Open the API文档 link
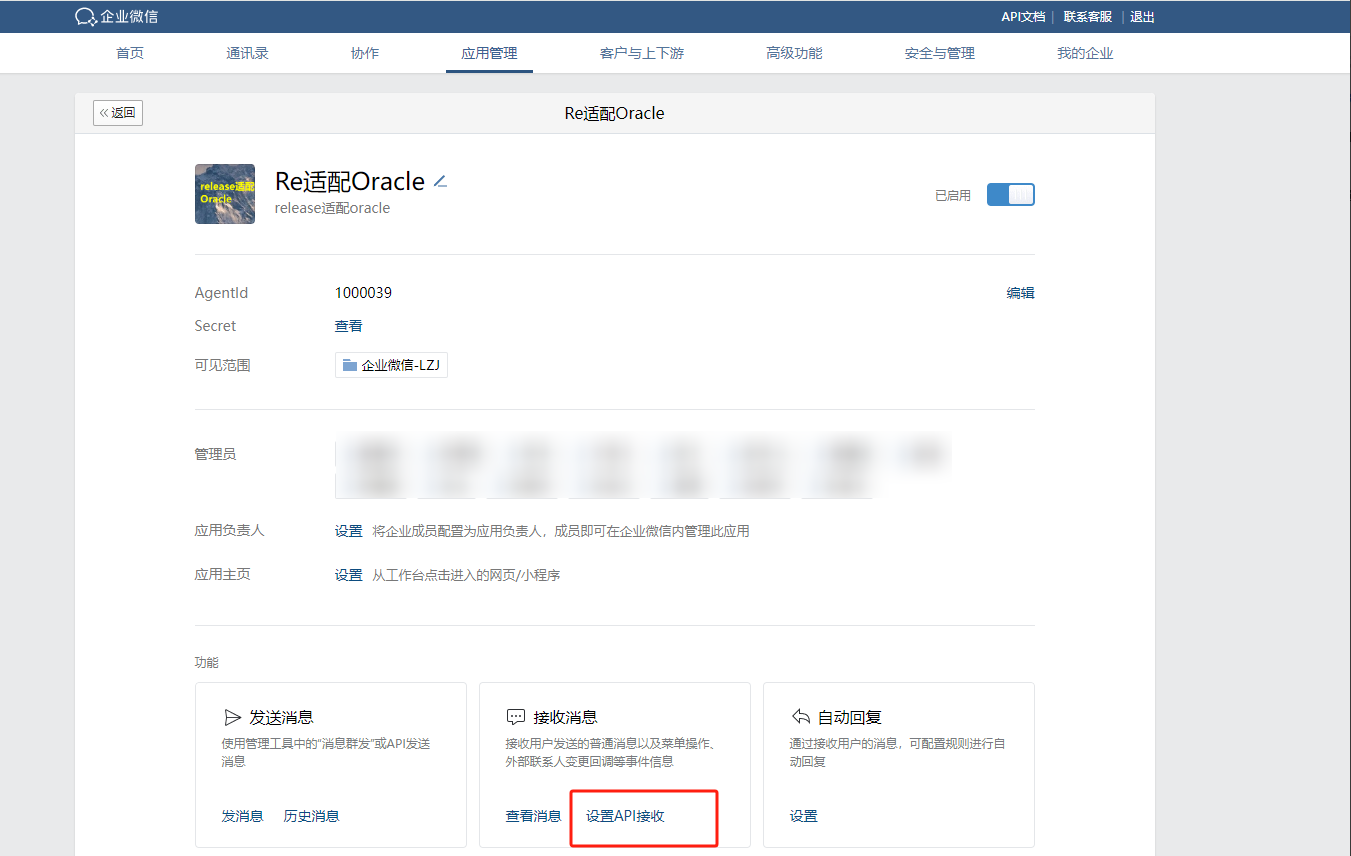 (1023, 17)
